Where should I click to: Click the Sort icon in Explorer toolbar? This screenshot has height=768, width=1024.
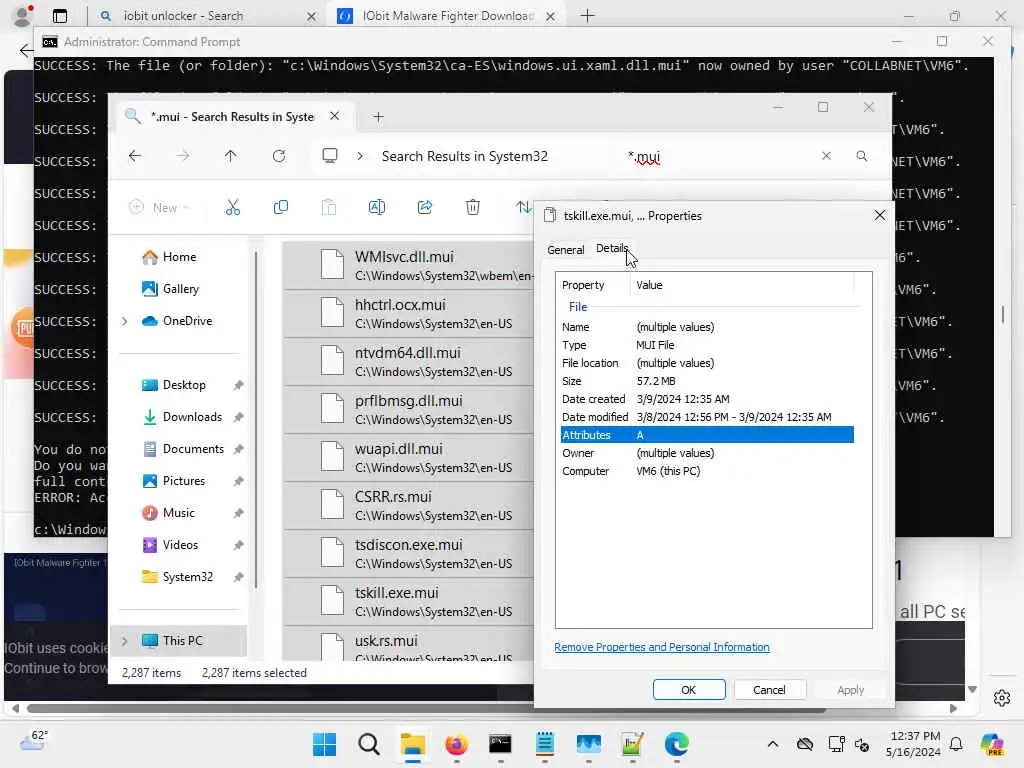(523, 208)
